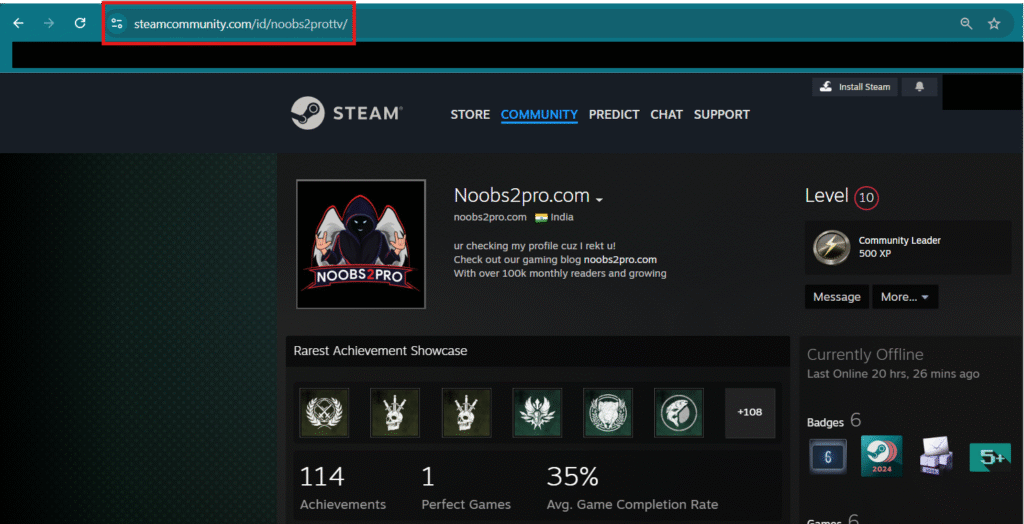Click the Last Online 20 hrs text
The width and height of the screenshot is (1024, 524).
[893, 374]
